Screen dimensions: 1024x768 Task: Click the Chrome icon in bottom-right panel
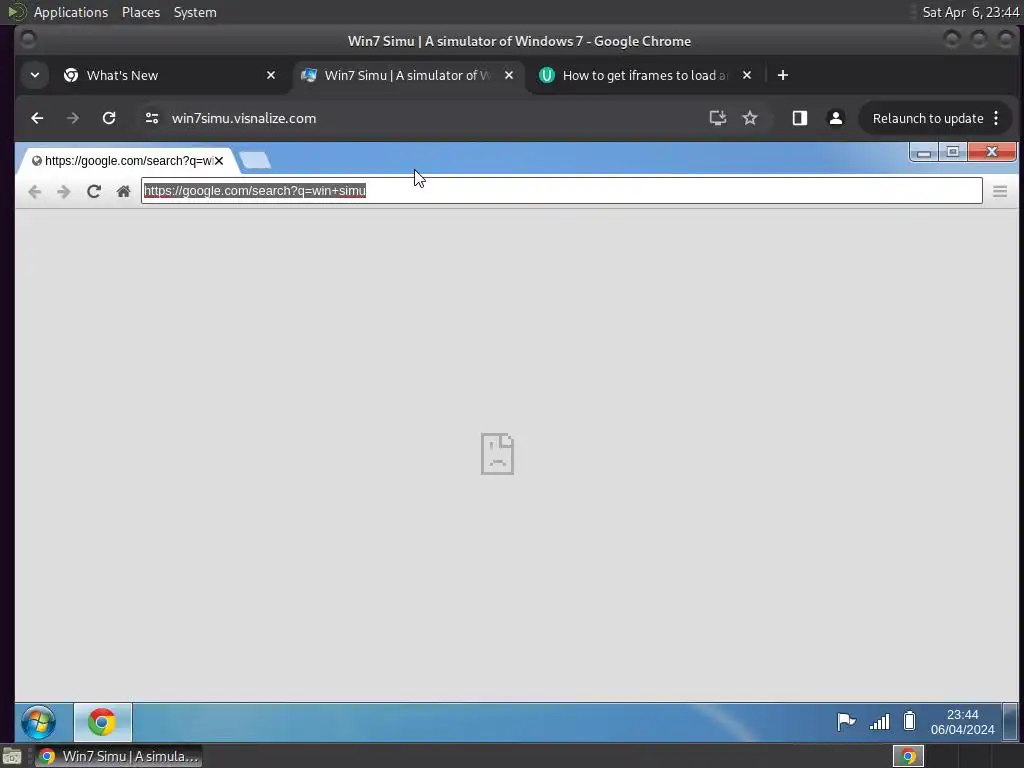(908, 757)
